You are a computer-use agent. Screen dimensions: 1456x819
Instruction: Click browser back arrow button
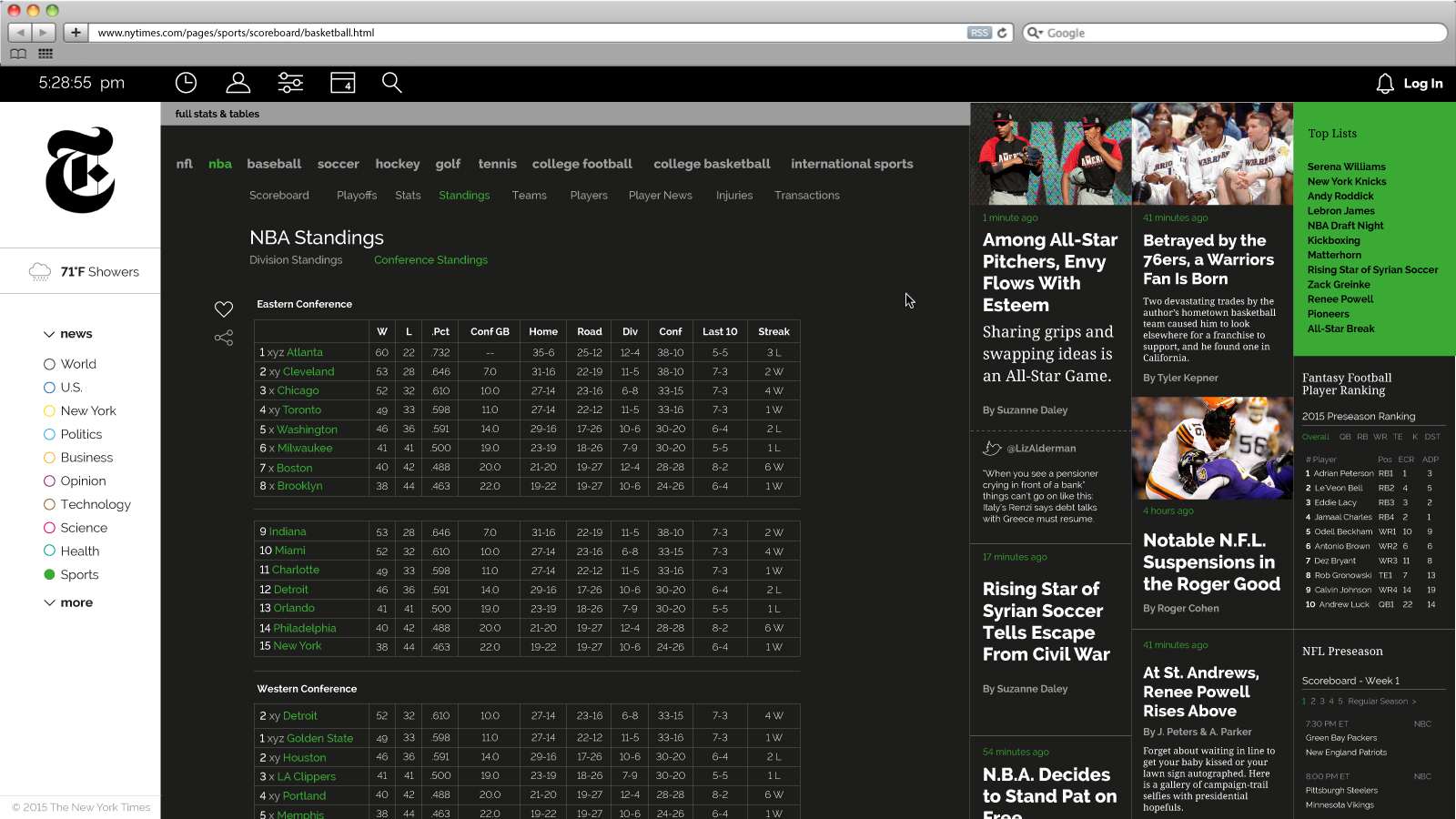point(20,32)
